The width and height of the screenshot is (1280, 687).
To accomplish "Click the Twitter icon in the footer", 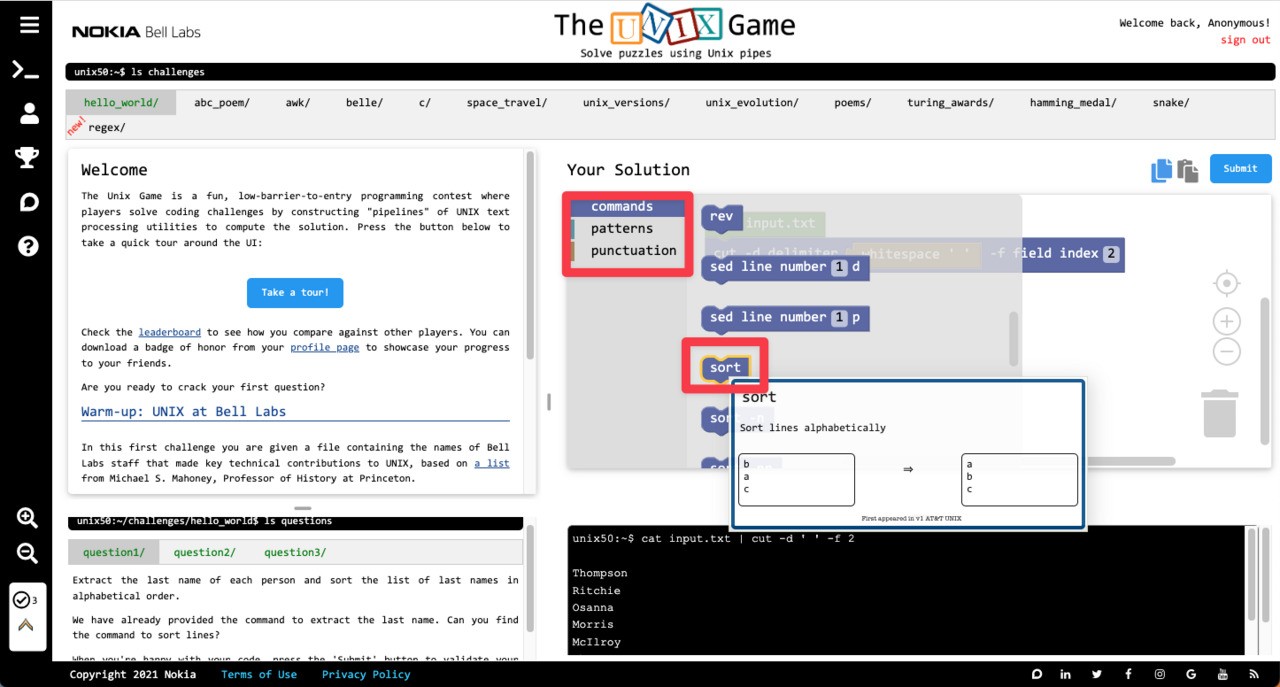I will (1097, 674).
